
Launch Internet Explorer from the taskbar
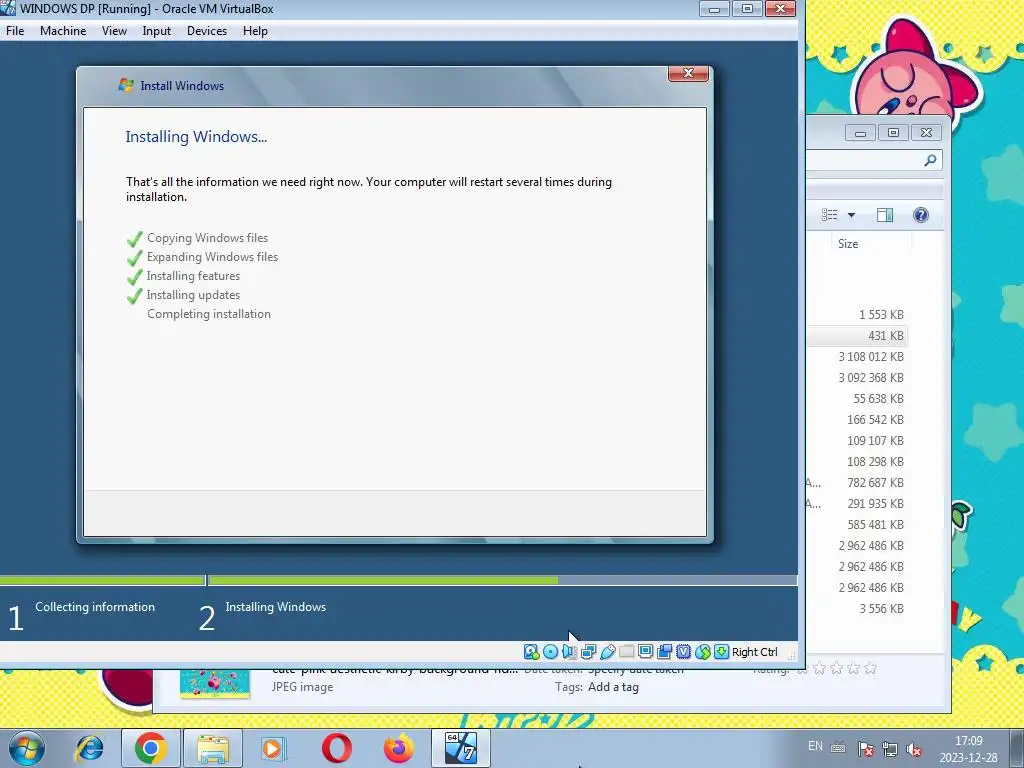89,748
